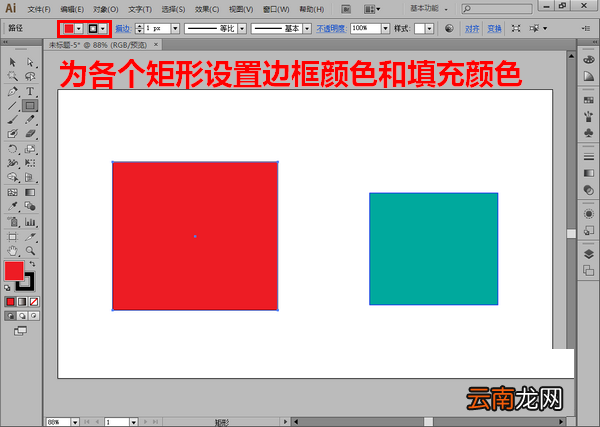Select the Paintbrush tool
This screenshot has height=427, width=600.
click(12, 120)
